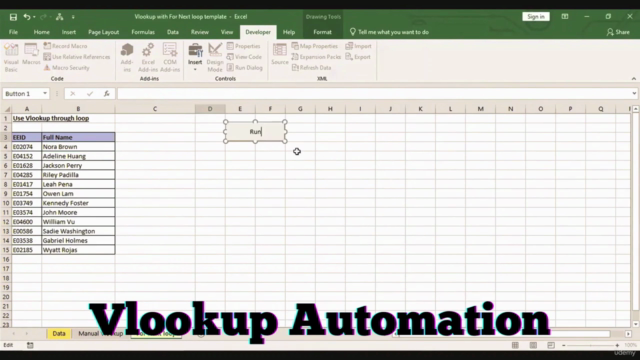
Task: Select the Data sheet tab
Action: [59, 333]
